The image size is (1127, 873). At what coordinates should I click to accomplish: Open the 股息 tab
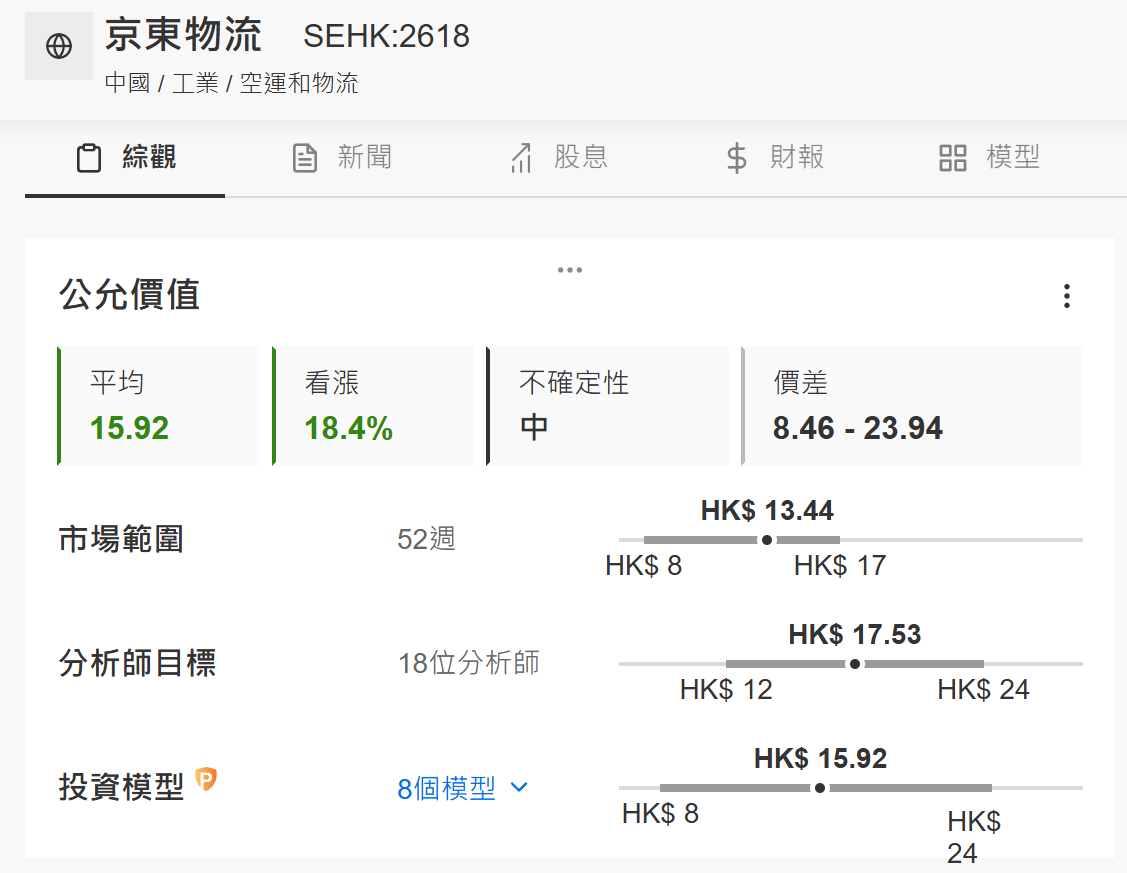tap(558, 158)
